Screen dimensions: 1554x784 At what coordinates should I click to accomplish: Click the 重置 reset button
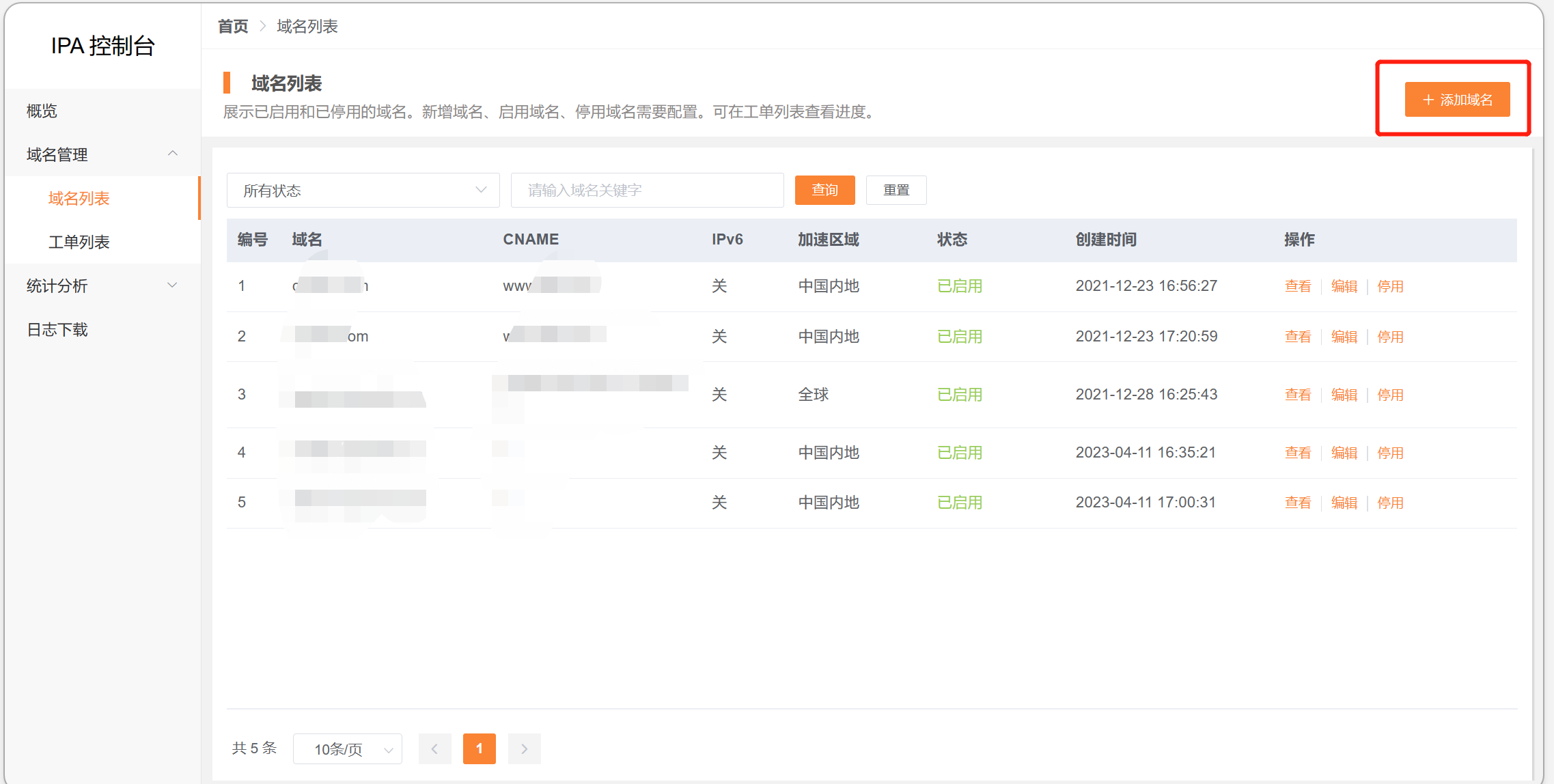point(896,190)
